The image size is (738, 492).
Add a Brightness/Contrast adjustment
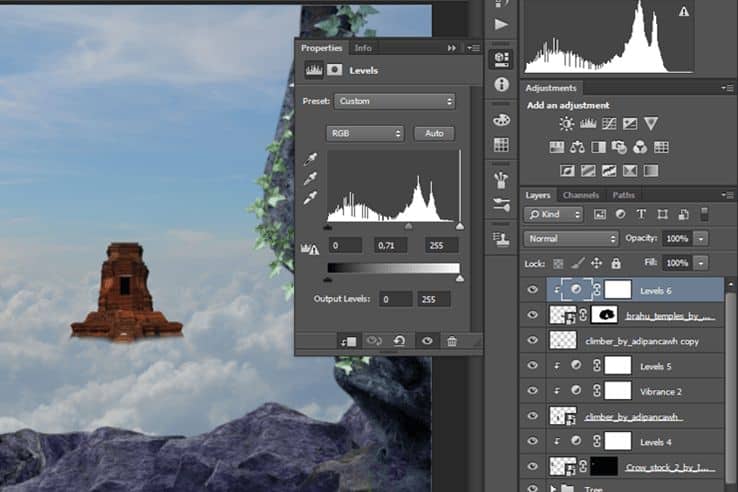[566, 124]
